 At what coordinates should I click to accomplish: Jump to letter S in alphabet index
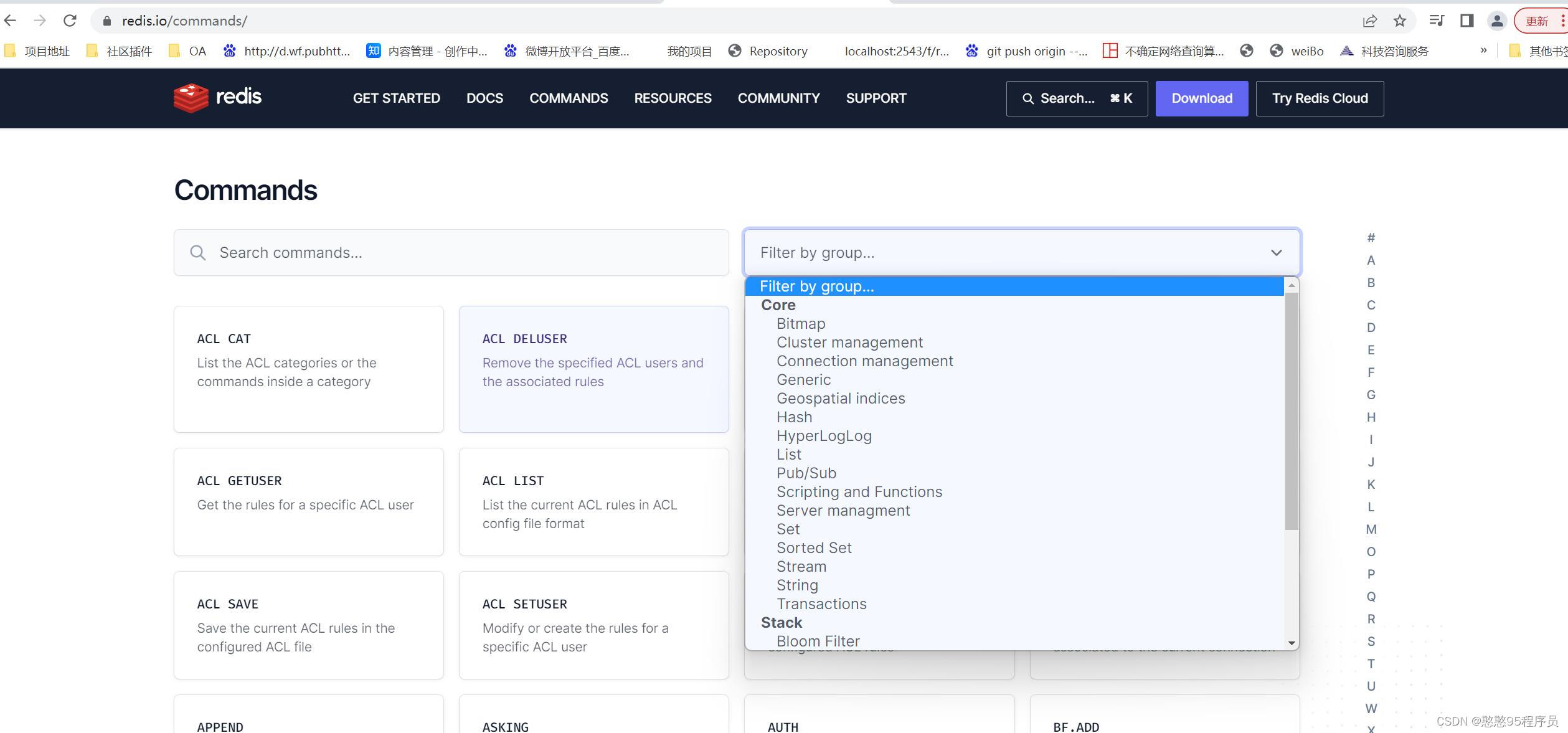click(1371, 641)
